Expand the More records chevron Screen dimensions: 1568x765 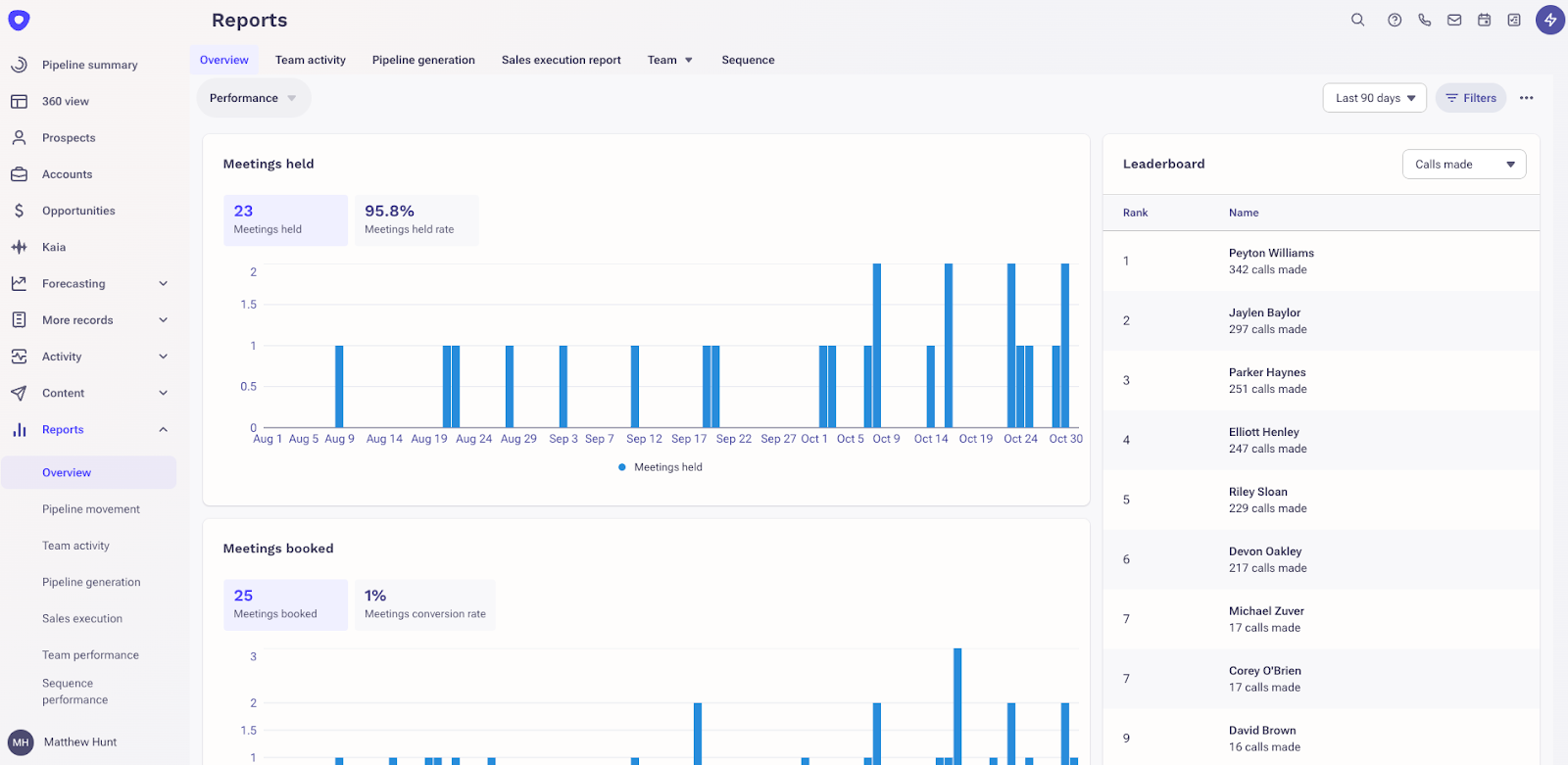click(x=163, y=320)
